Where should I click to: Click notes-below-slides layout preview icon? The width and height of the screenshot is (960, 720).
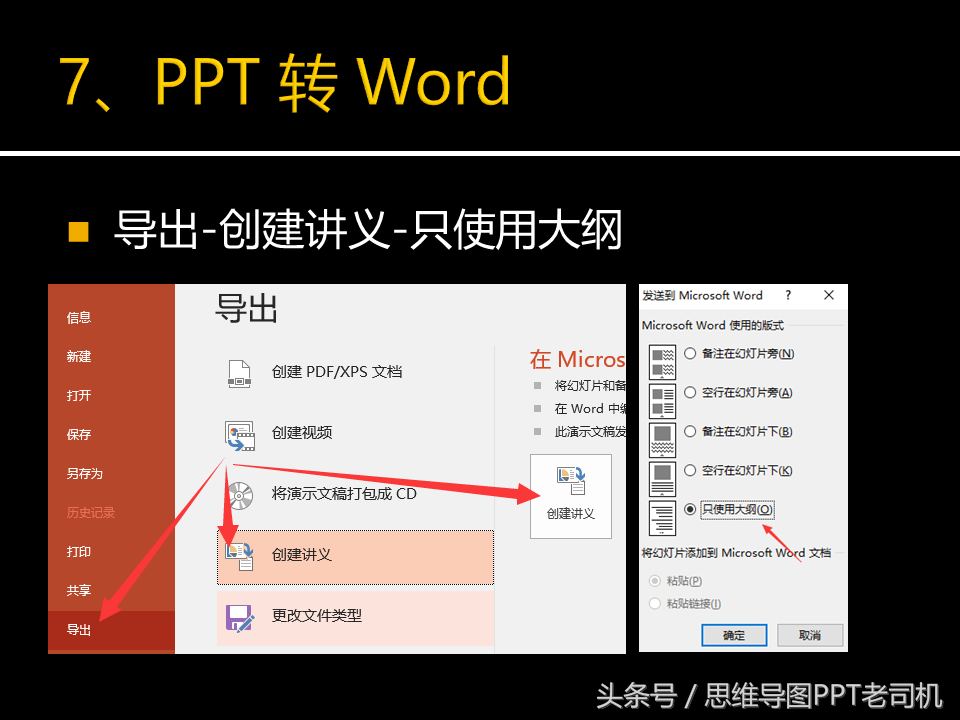coord(662,440)
